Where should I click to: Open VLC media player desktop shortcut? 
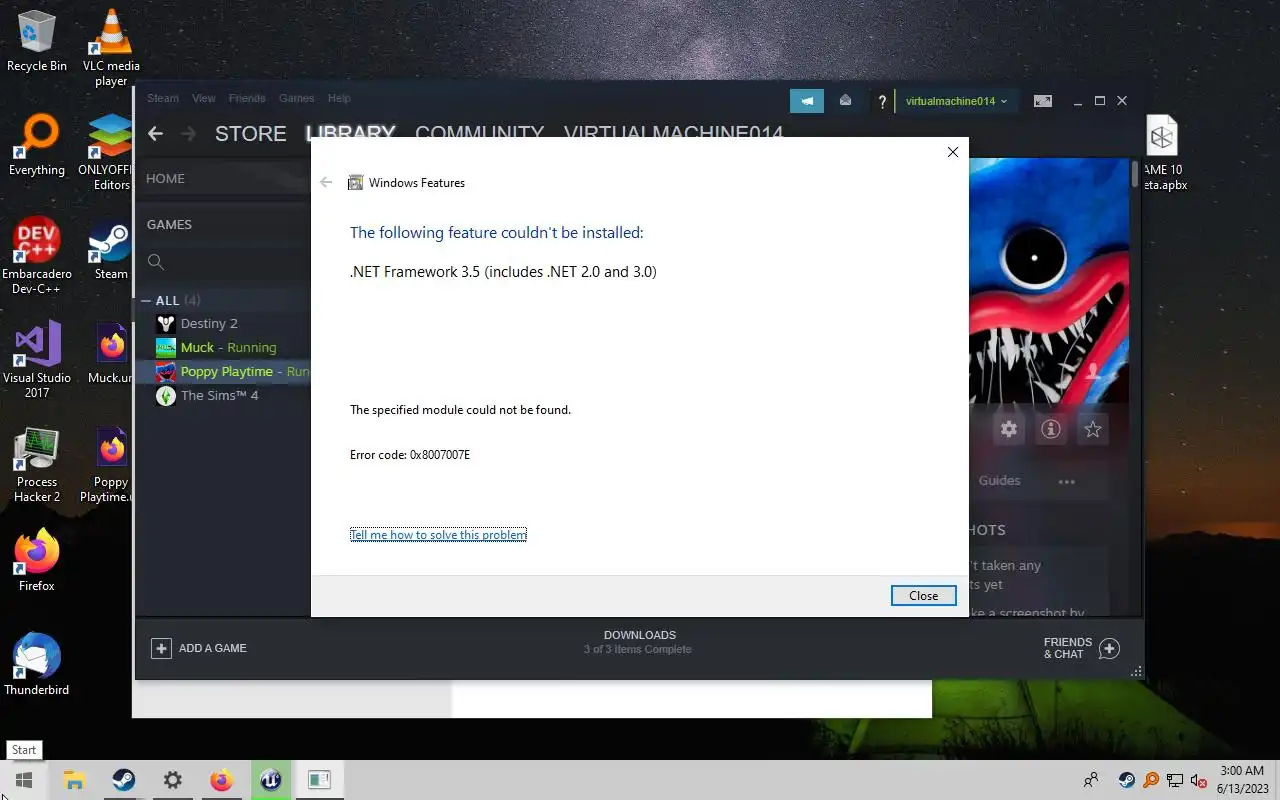coord(111,47)
